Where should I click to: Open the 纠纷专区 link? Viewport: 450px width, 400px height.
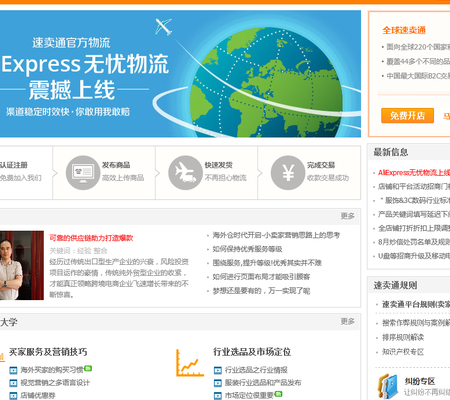pos(420,381)
